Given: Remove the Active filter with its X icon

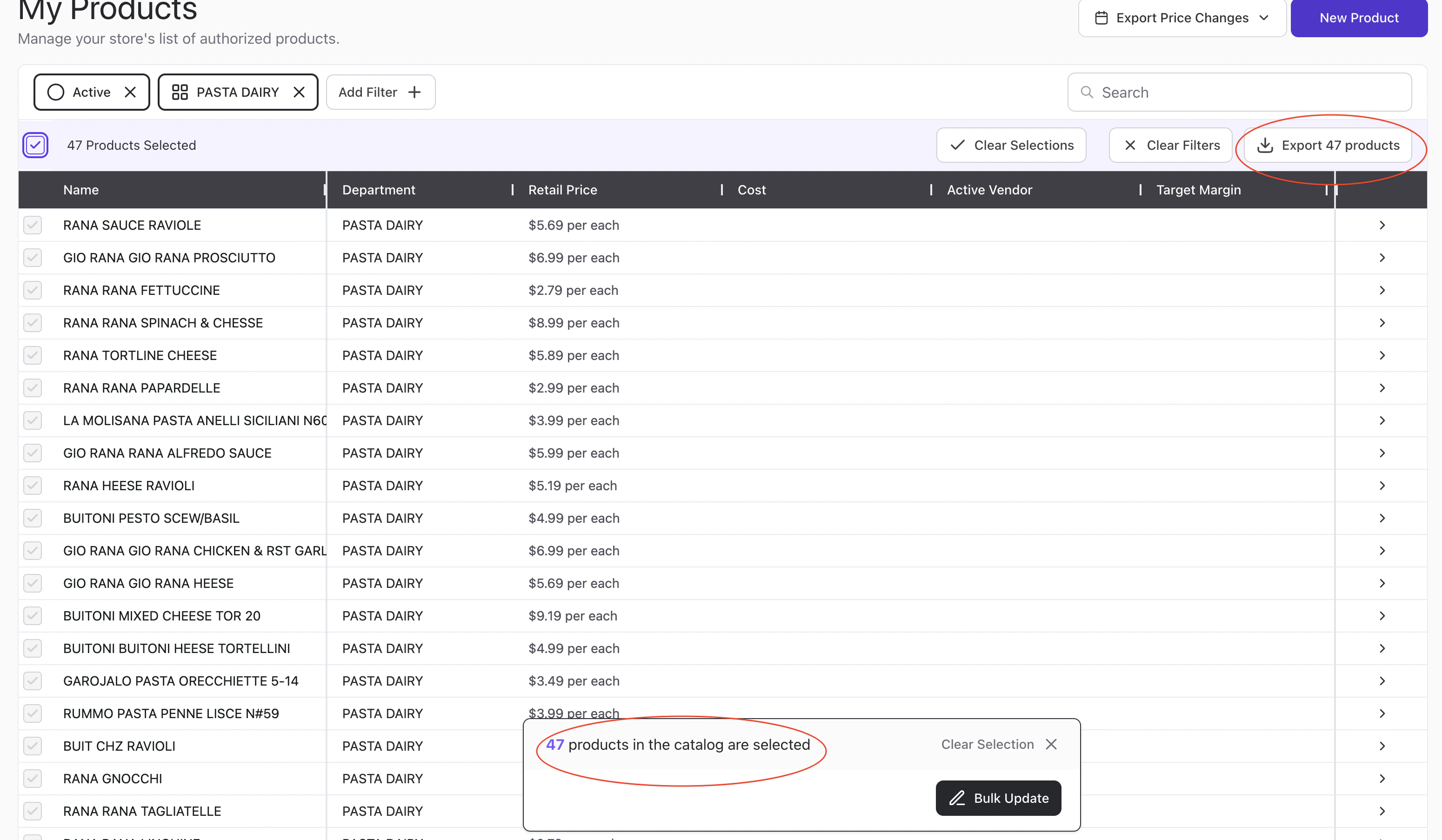Looking at the screenshot, I should pos(130,92).
